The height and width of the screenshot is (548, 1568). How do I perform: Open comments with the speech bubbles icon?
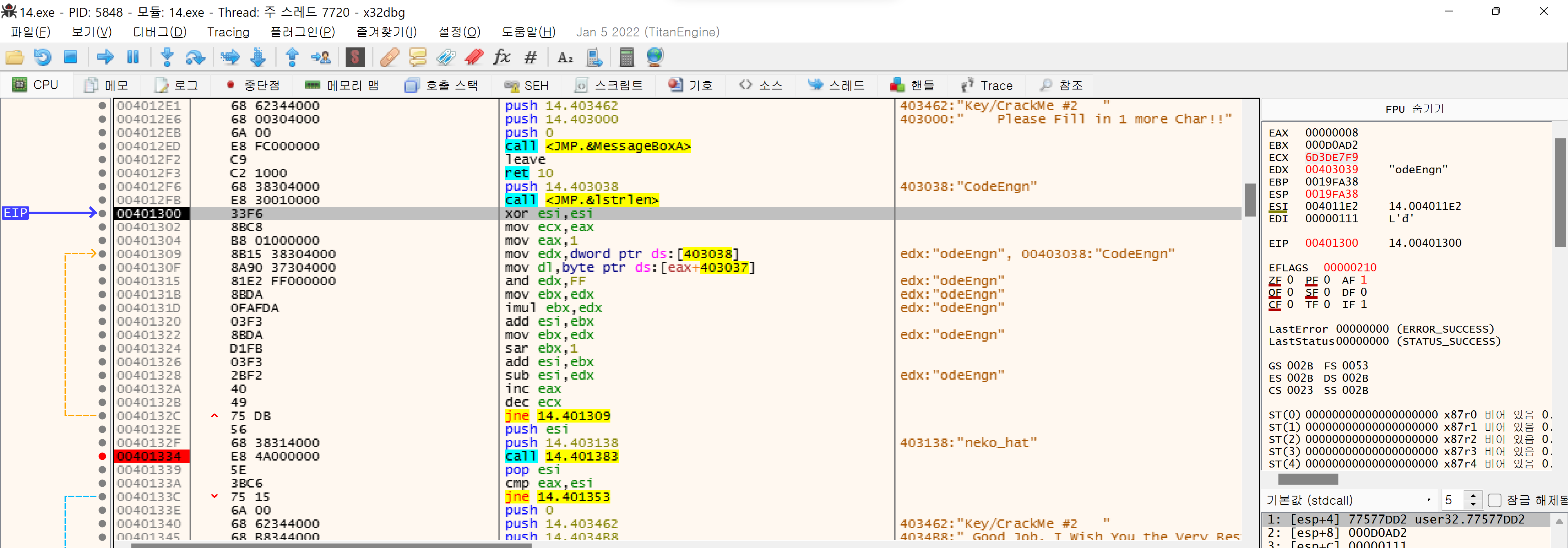click(x=418, y=57)
